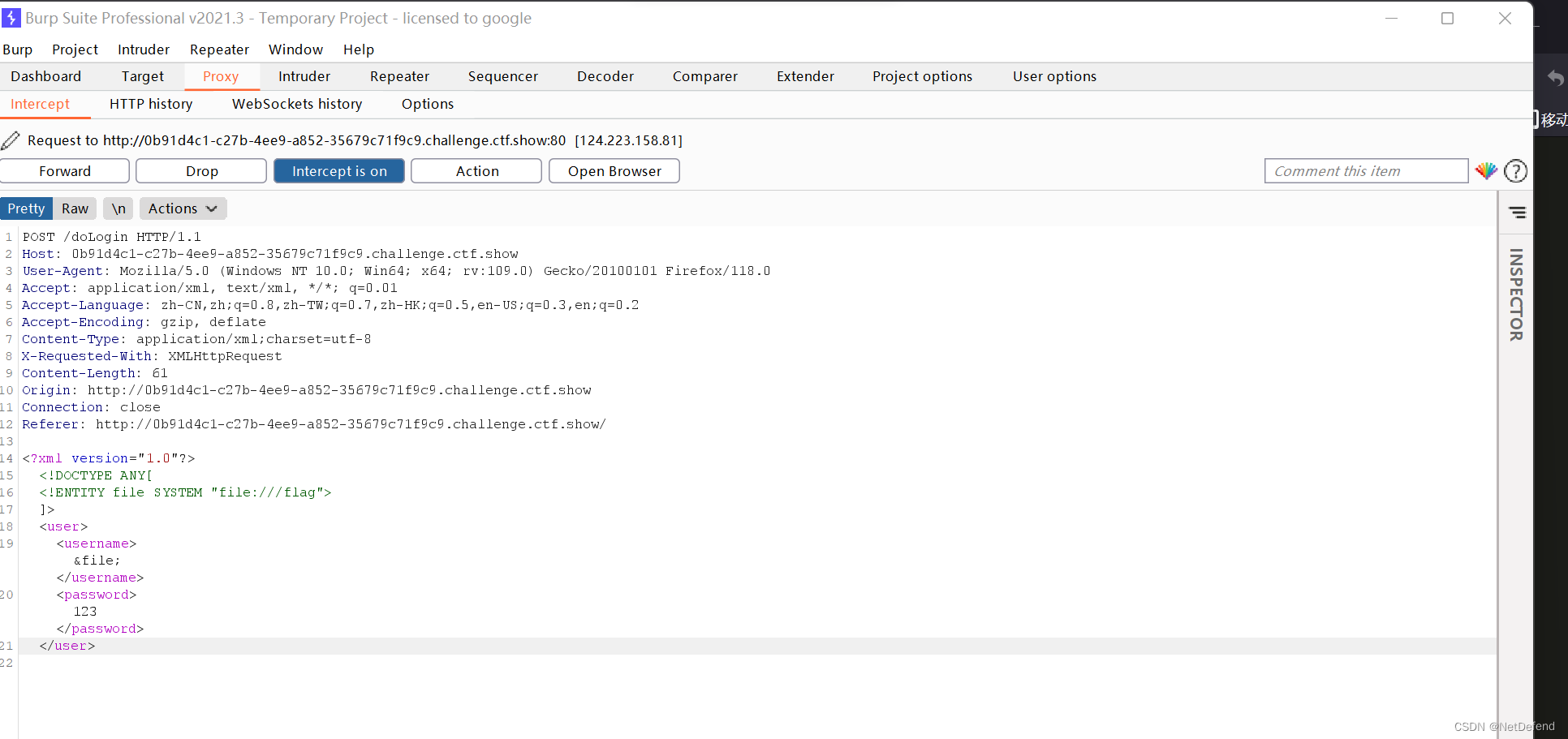Open the highlight color picker icon
This screenshot has height=739, width=1568.
pos(1486,171)
